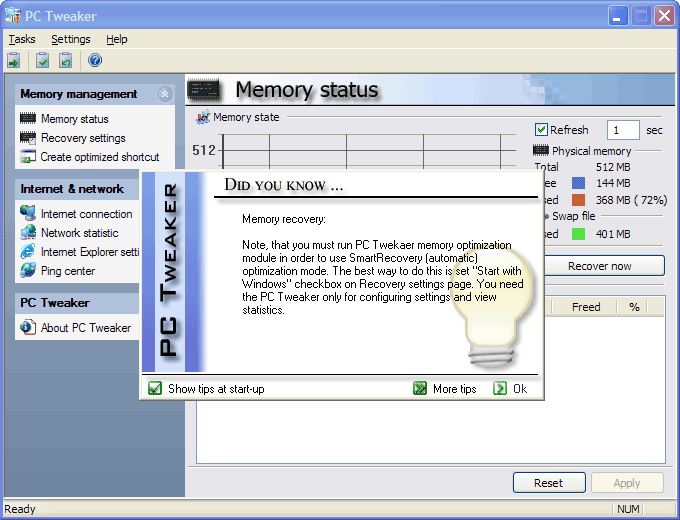Click the More tips green arrow icon

420,388
